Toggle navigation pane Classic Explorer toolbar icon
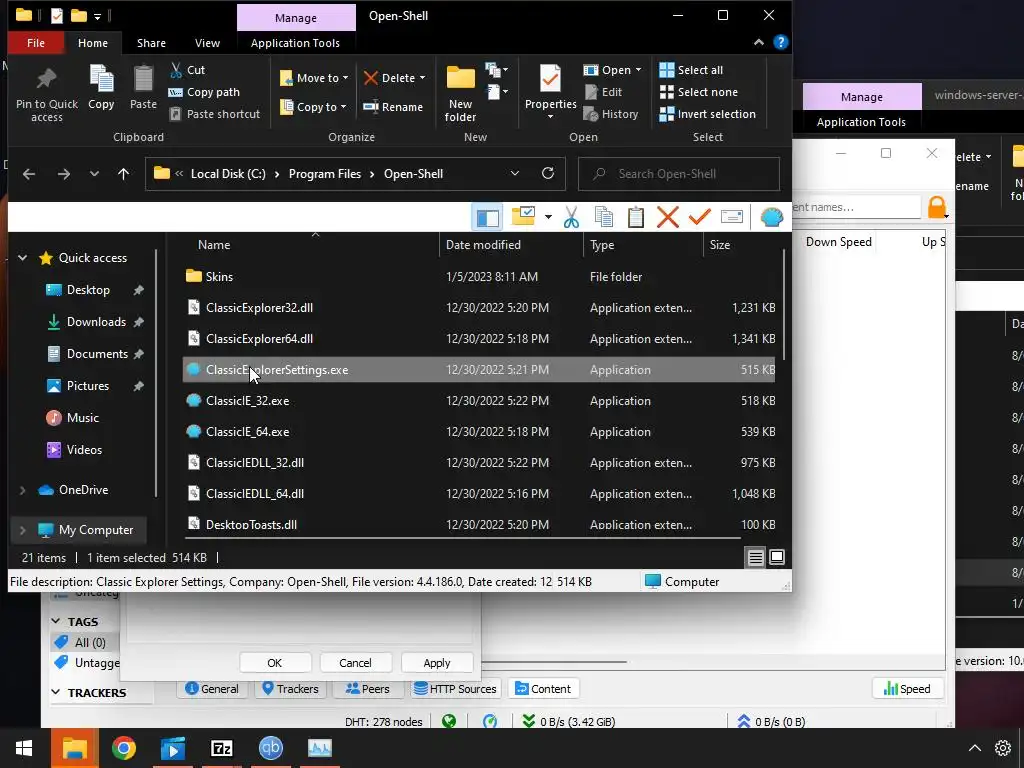The image size is (1024, 768). 487,217
